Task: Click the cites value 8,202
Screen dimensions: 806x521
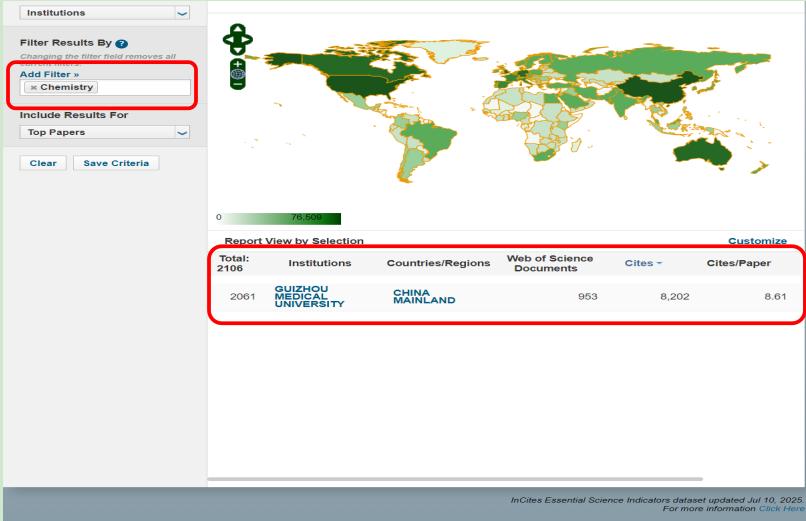Action: pos(674,296)
